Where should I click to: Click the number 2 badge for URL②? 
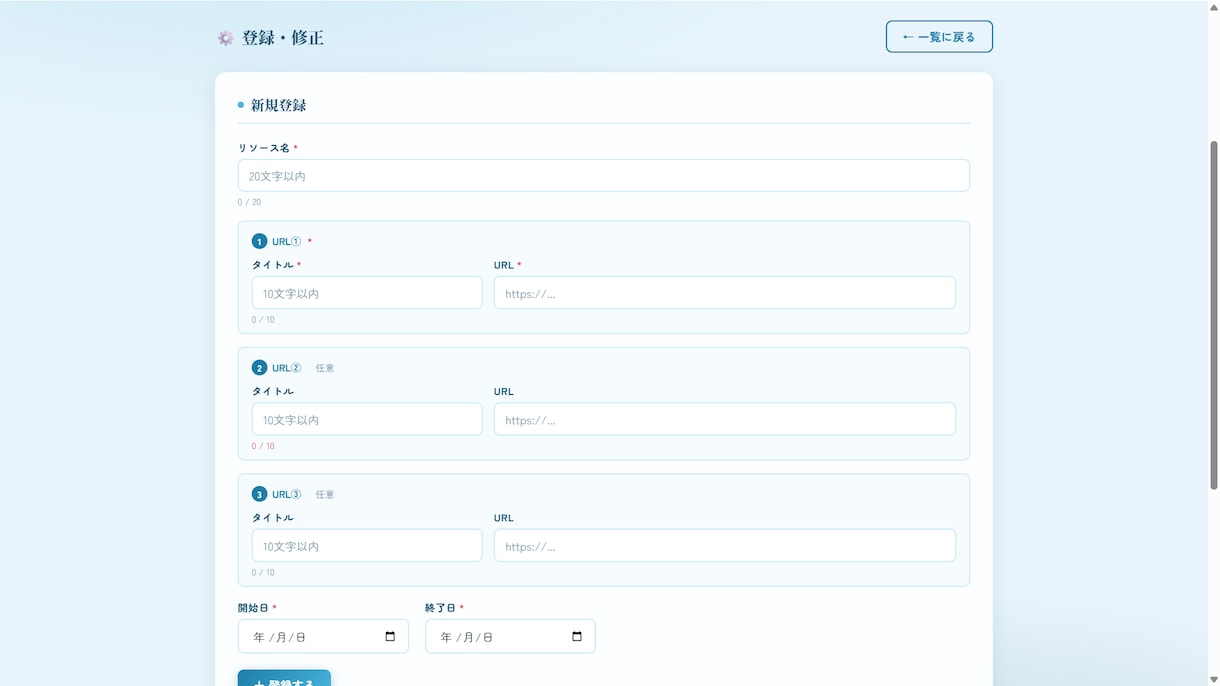[260, 368]
